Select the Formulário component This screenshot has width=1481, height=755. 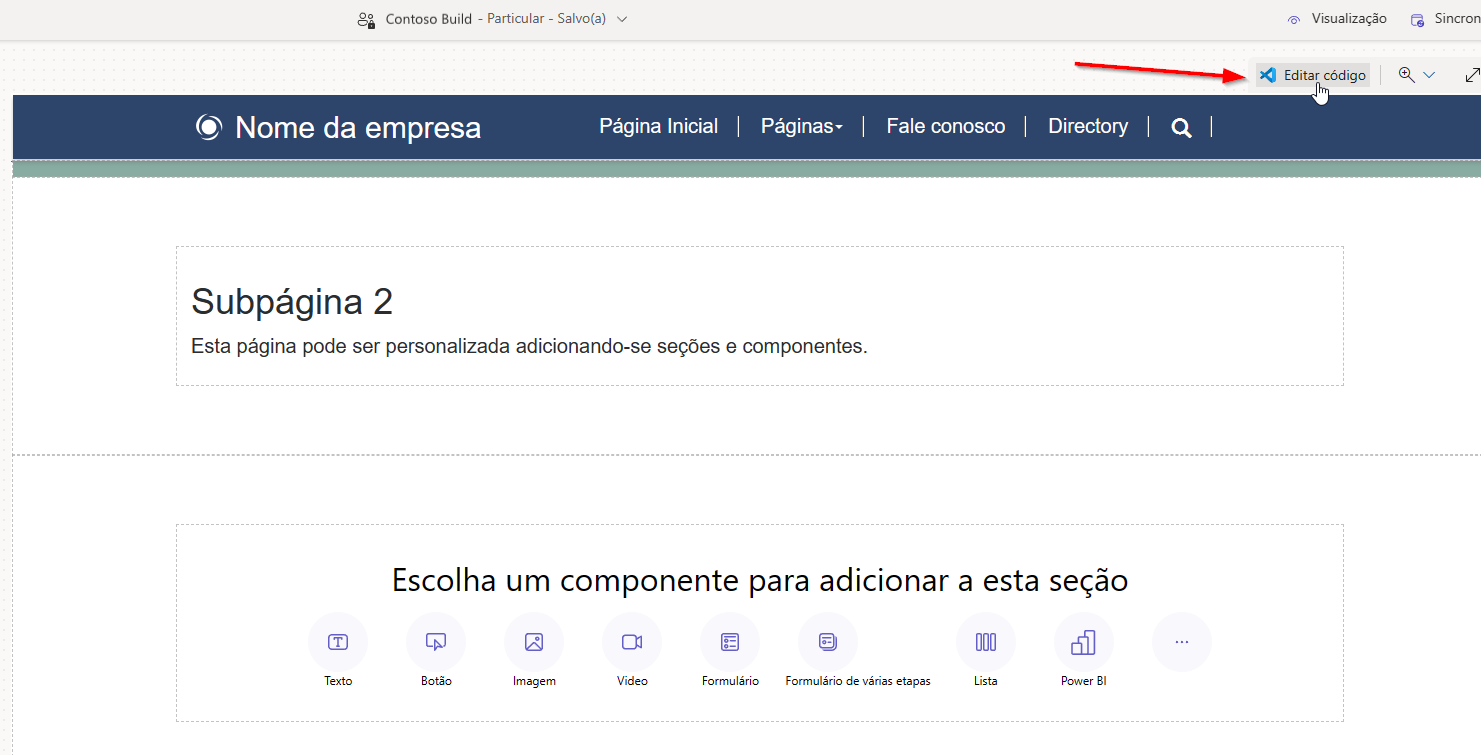coord(729,642)
